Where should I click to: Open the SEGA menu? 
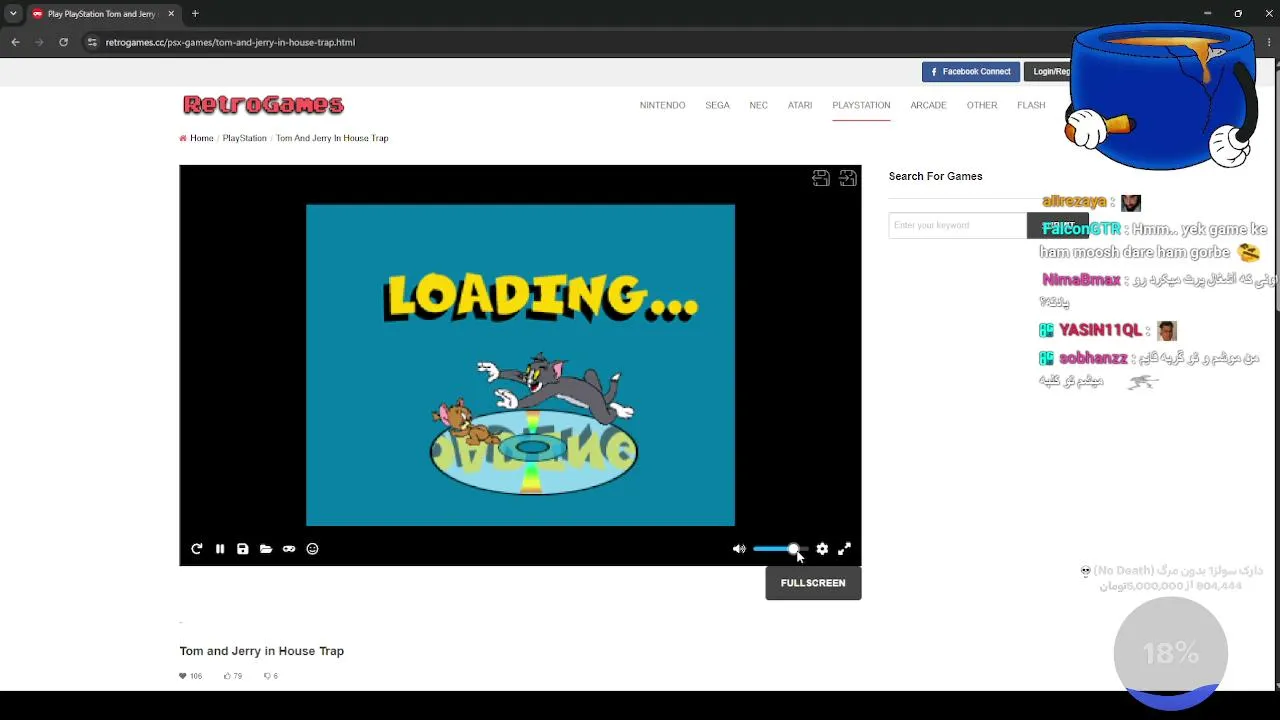717,105
